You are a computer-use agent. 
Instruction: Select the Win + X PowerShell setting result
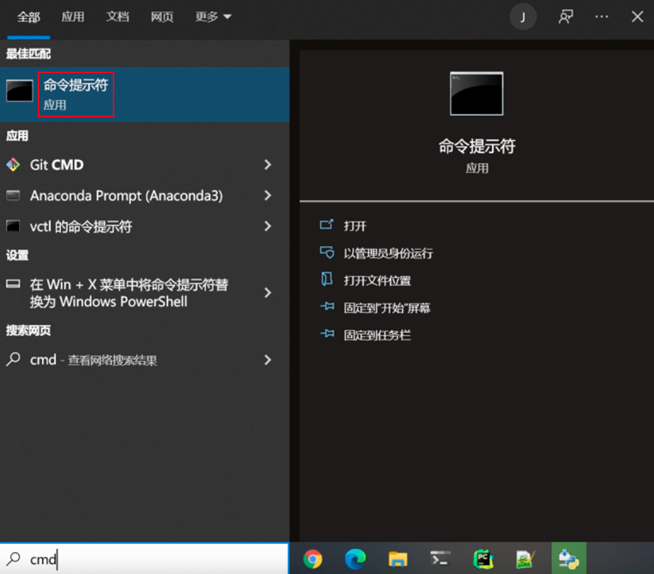129,293
